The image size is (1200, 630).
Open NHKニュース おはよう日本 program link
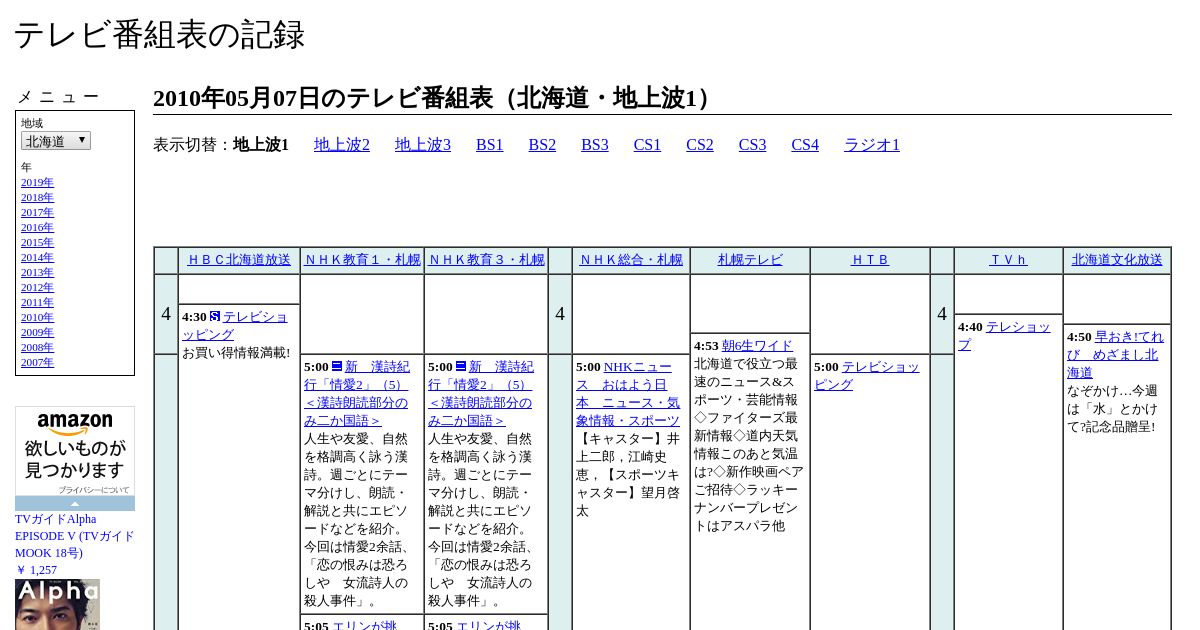point(628,394)
